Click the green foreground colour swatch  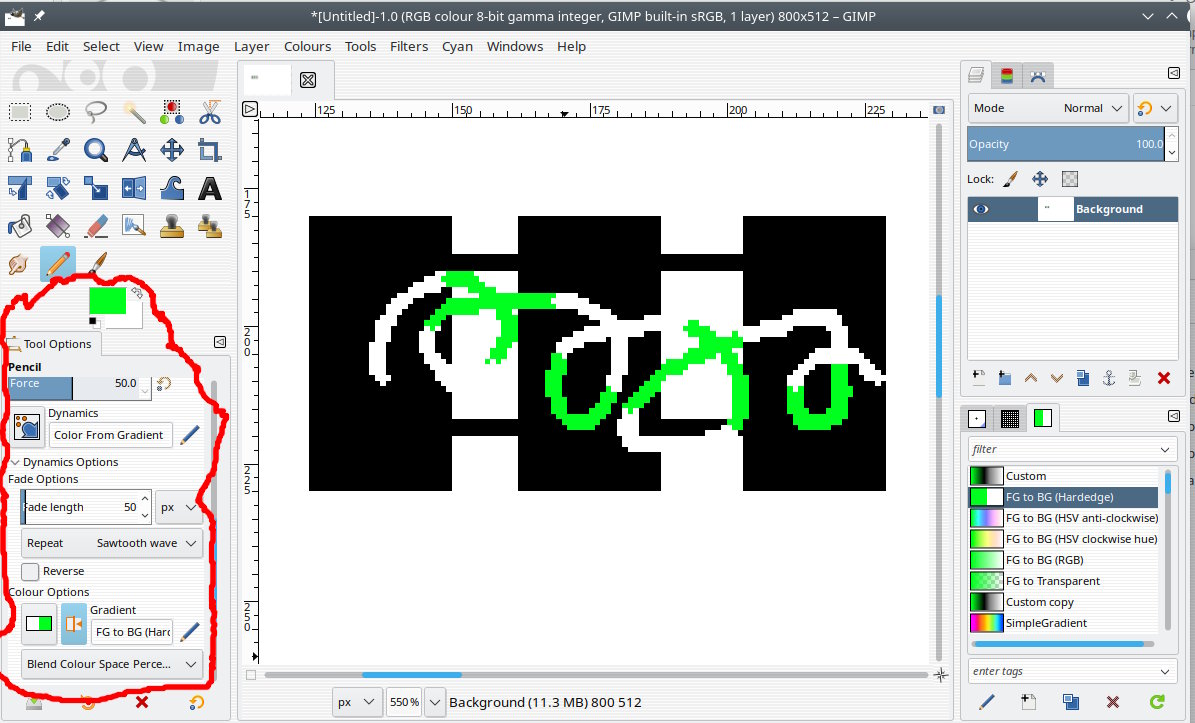point(107,300)
